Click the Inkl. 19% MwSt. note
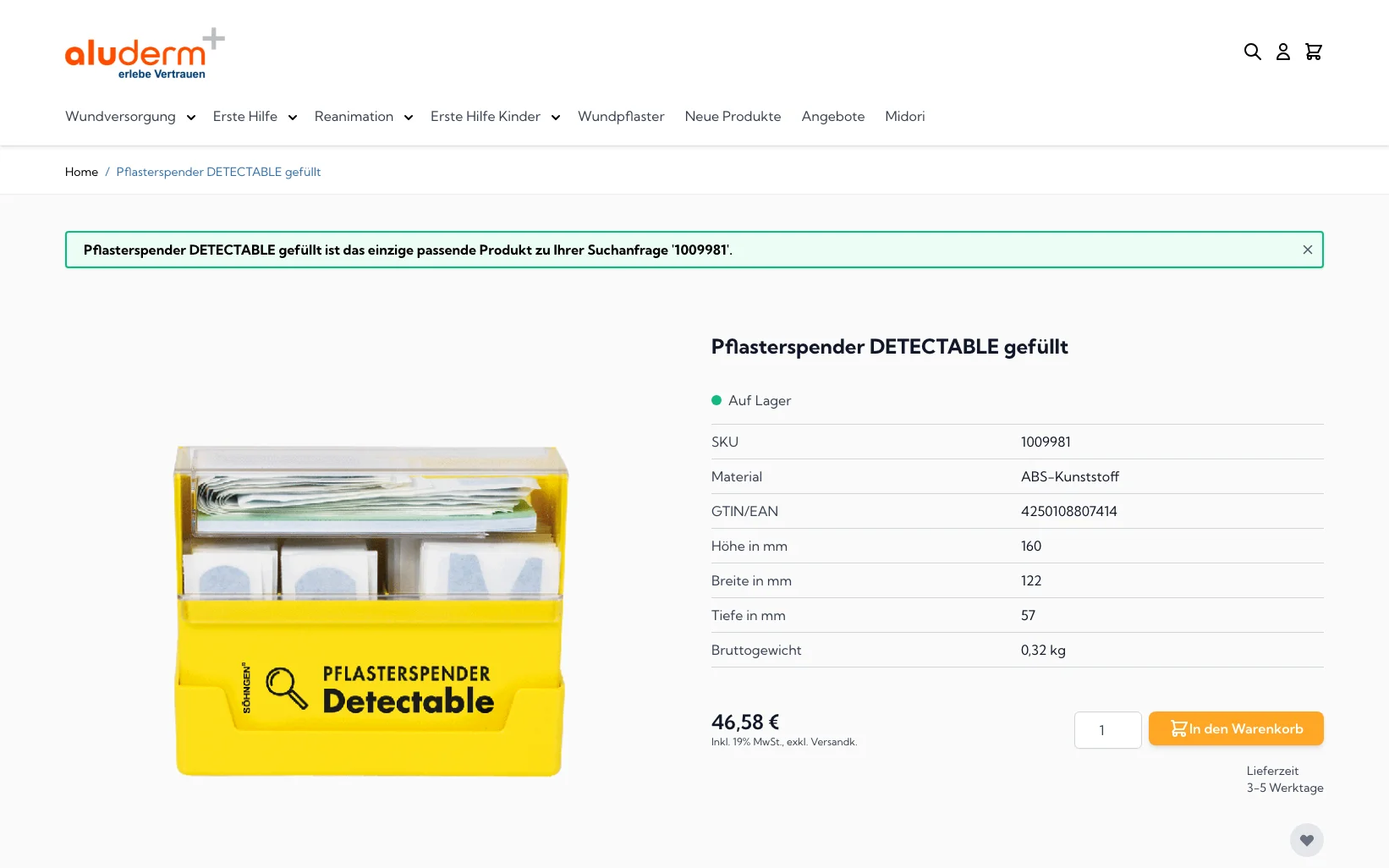1389x868 pixels. [x=784, y=742]
